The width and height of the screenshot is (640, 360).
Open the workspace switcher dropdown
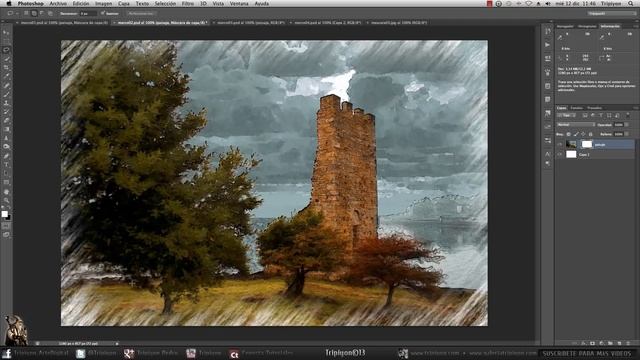[x=611, y=13]
